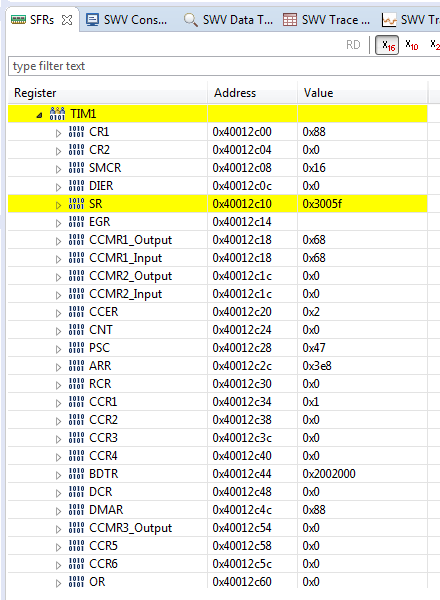Click the TIM1 peripheral group icon
The width and height of the screenshot is (440, 600).
coord(57,114)
